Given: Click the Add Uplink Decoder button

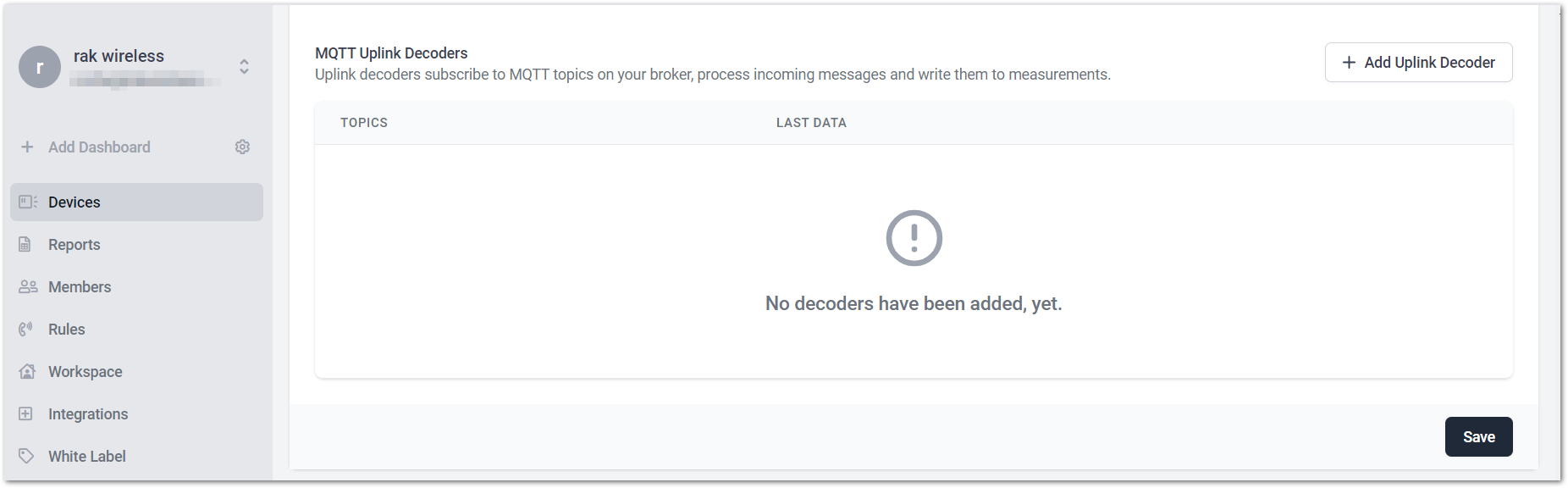Looking at the screenshot, I should click(1418, 63).
